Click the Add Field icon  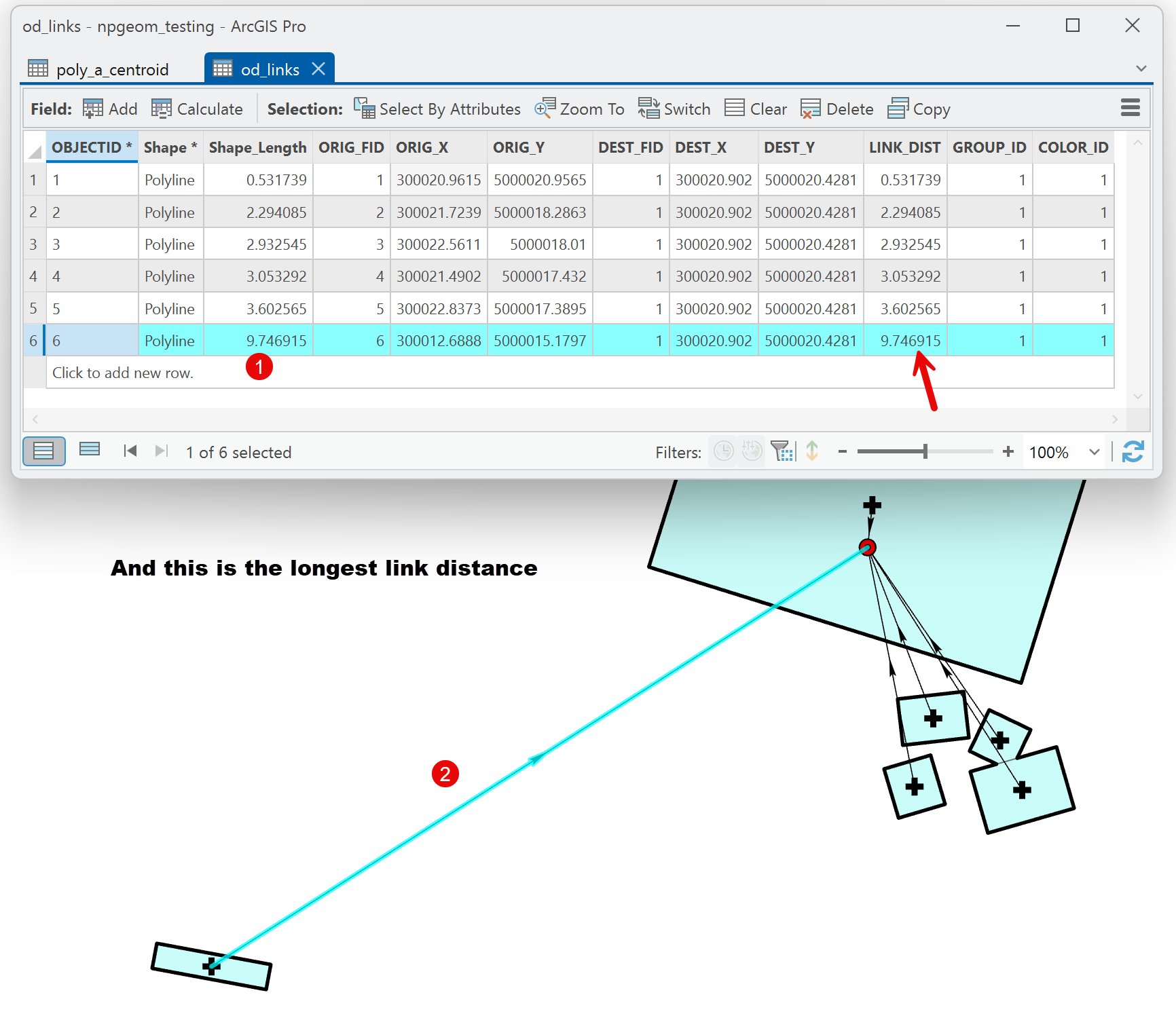(x=92, y=109)
